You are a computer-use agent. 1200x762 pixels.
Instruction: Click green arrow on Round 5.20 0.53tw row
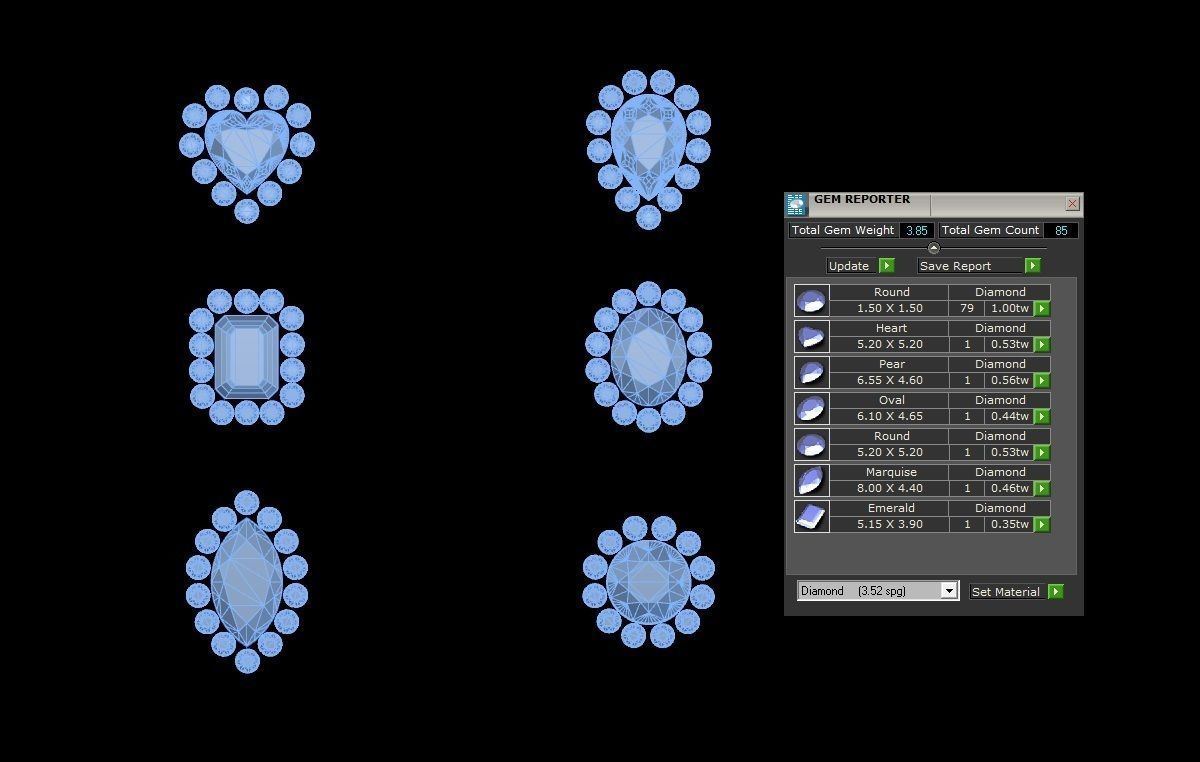tap(1041, 453)
